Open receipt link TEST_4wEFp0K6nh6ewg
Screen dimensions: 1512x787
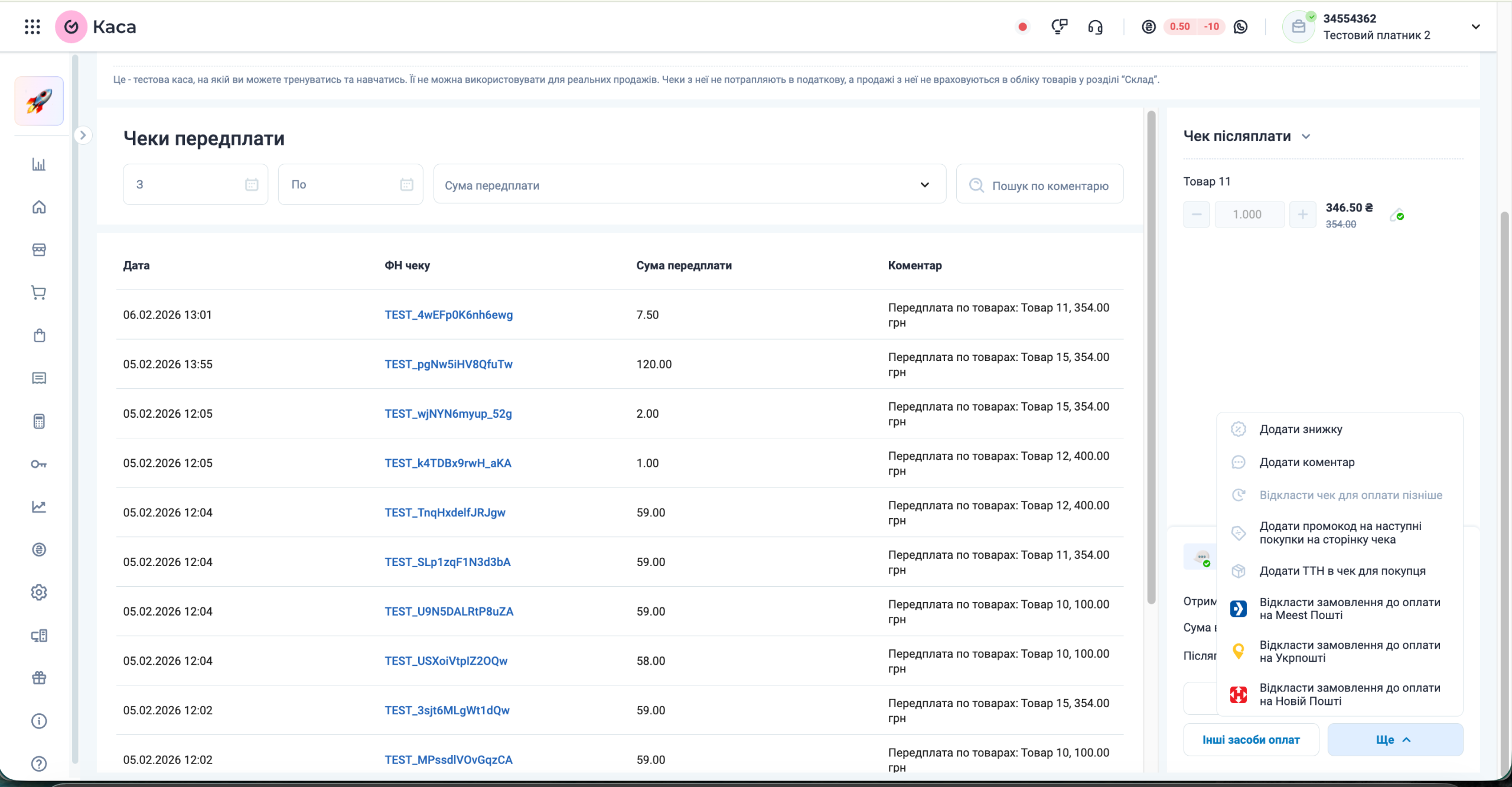[x=448, y=315]
